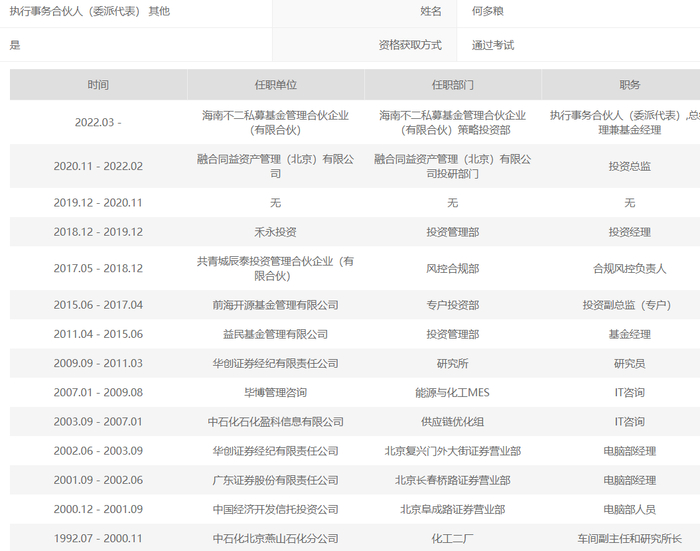Click department 供应链优化组

pyautogui.click(x=453, y=422)
